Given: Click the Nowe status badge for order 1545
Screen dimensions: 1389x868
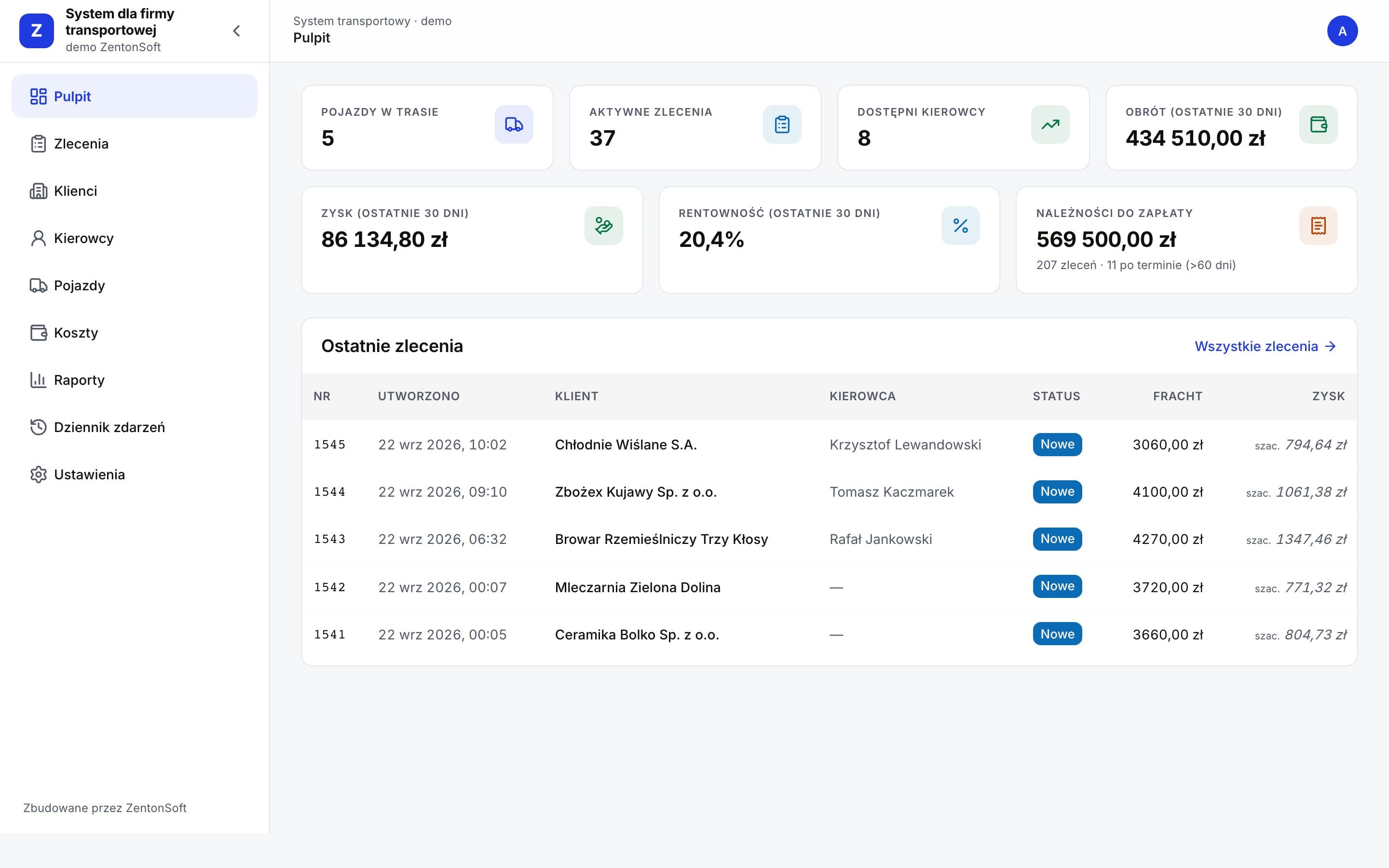Looking at the screenshot, I should (1057, 444).
